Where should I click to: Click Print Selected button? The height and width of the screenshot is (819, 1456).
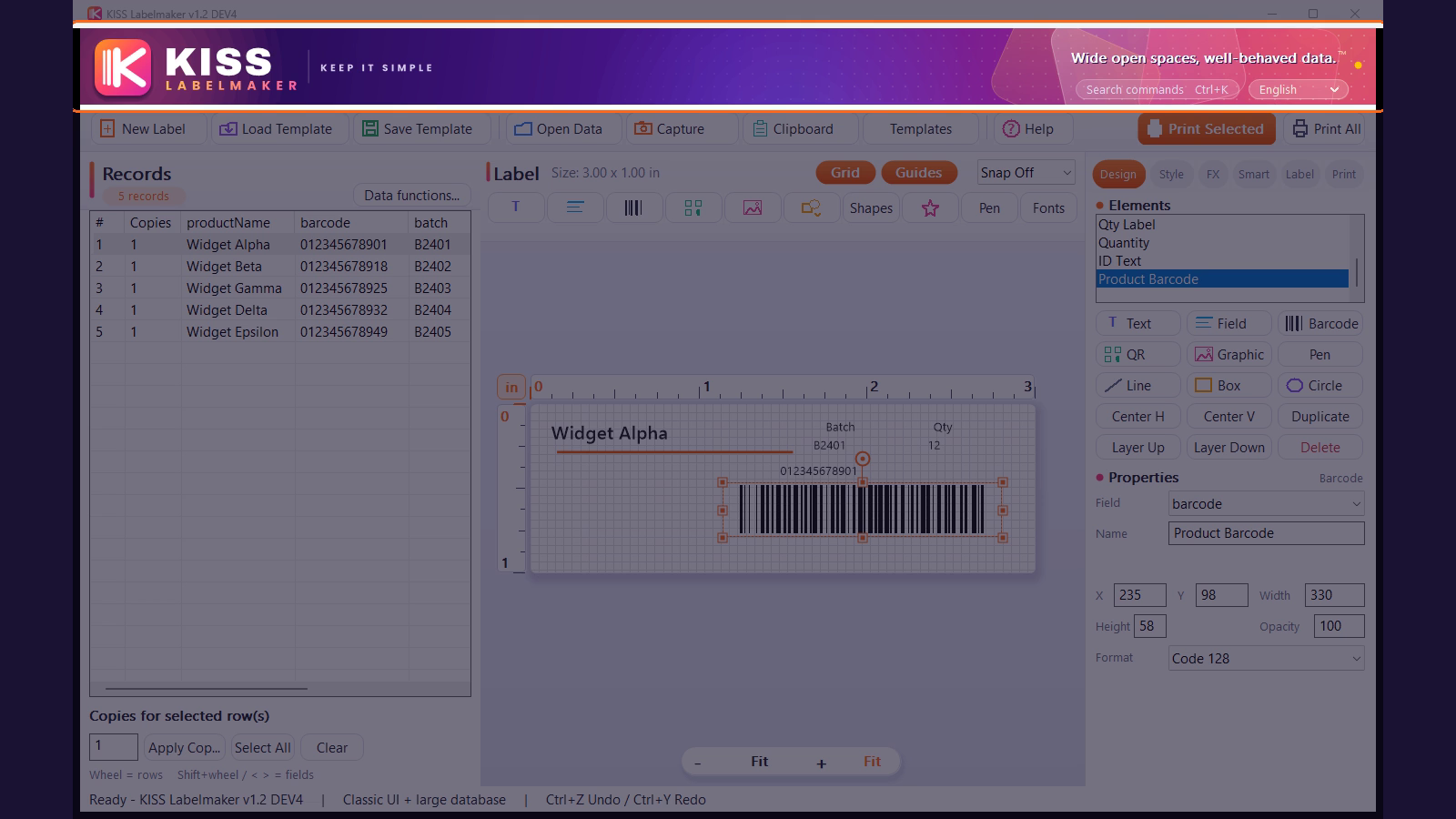pyautogui.click(x=1207, y=129)
